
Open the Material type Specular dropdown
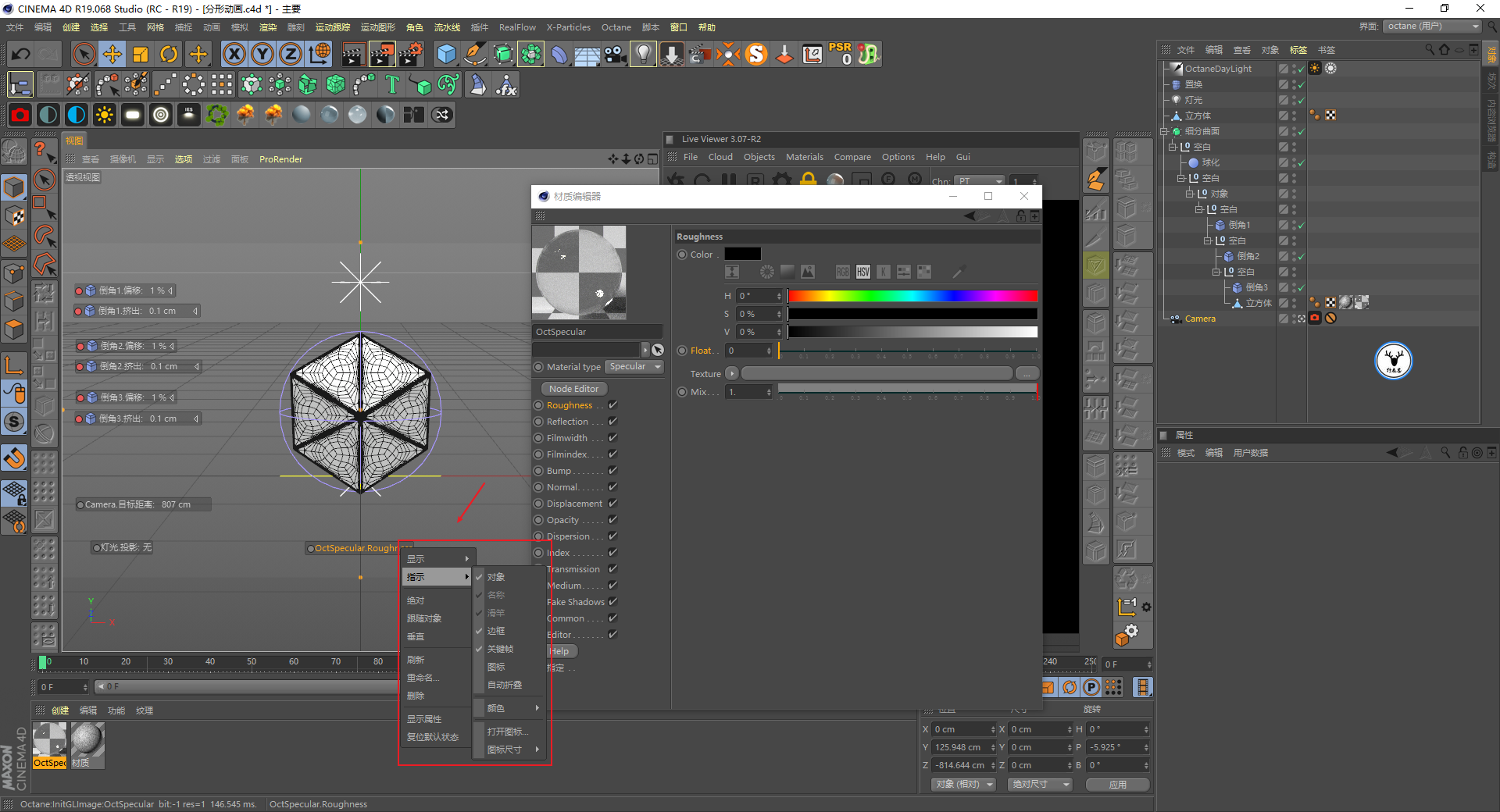[635, 367]
